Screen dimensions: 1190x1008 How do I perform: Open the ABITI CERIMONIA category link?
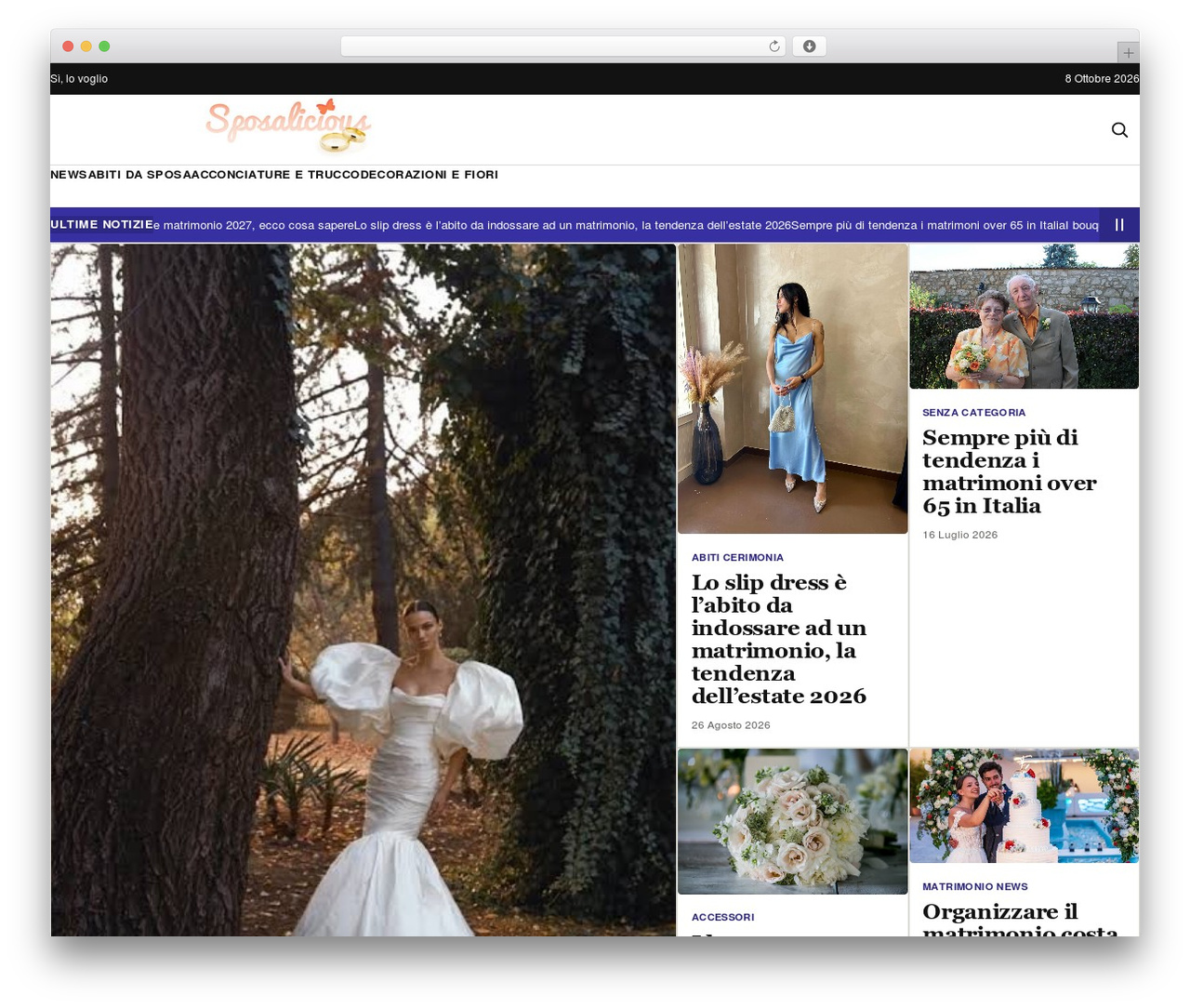click(737, 558)
